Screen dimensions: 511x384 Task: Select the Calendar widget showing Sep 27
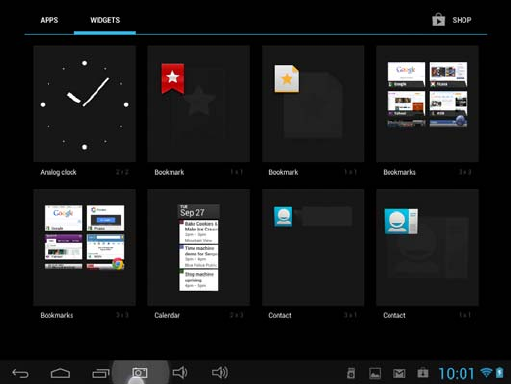coord(199,247)
